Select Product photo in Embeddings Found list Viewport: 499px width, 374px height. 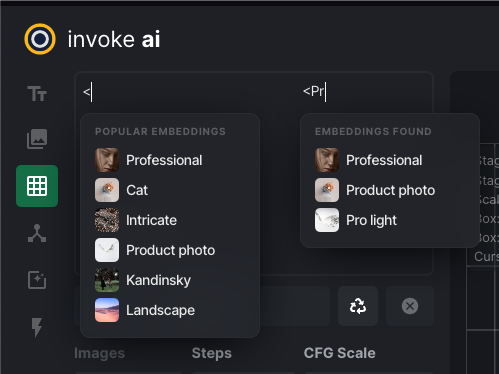(x=390, y=190)
